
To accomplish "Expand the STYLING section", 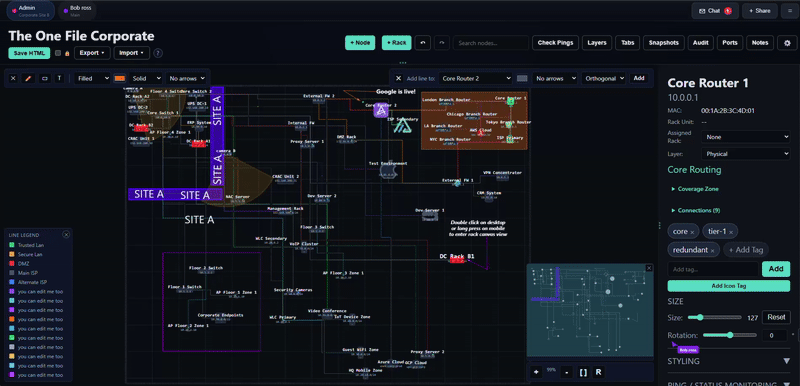I will (x=729, y=361).
